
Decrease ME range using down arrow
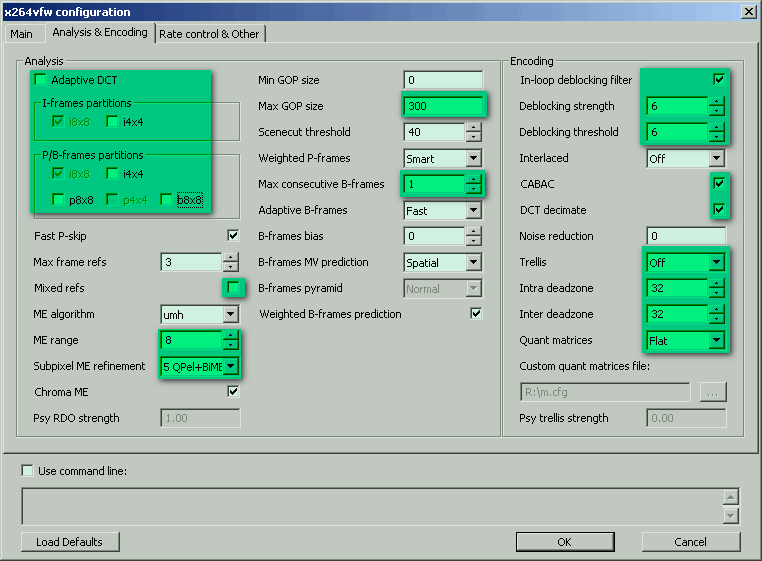click(231, 345)
